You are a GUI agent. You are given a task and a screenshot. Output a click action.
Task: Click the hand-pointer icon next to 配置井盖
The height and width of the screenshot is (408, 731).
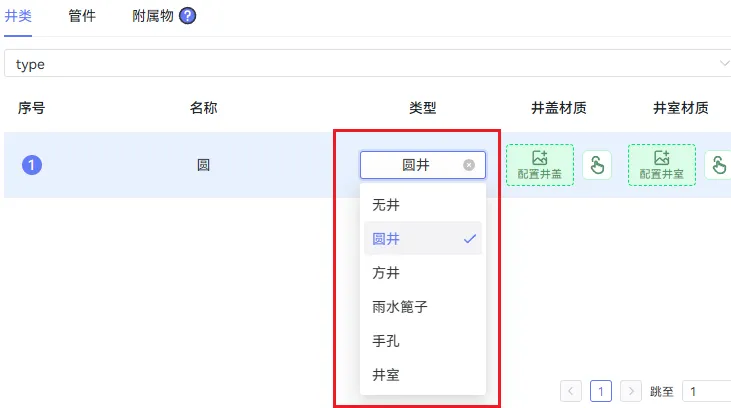[597, 165]
